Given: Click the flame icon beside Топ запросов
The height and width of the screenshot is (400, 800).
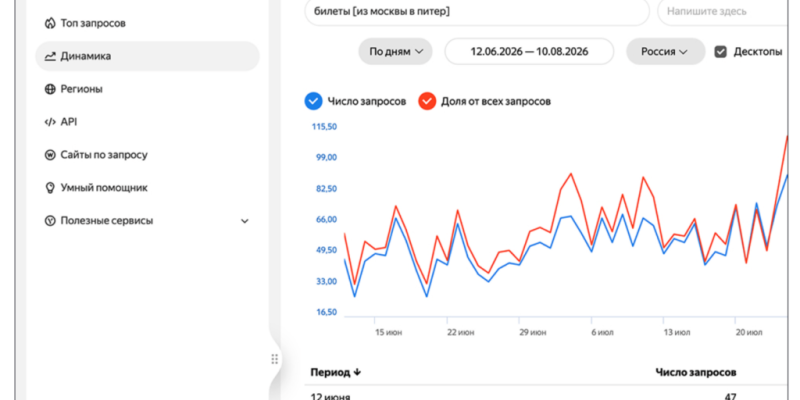Looking at the screenshot, I should tap(49, 23).
